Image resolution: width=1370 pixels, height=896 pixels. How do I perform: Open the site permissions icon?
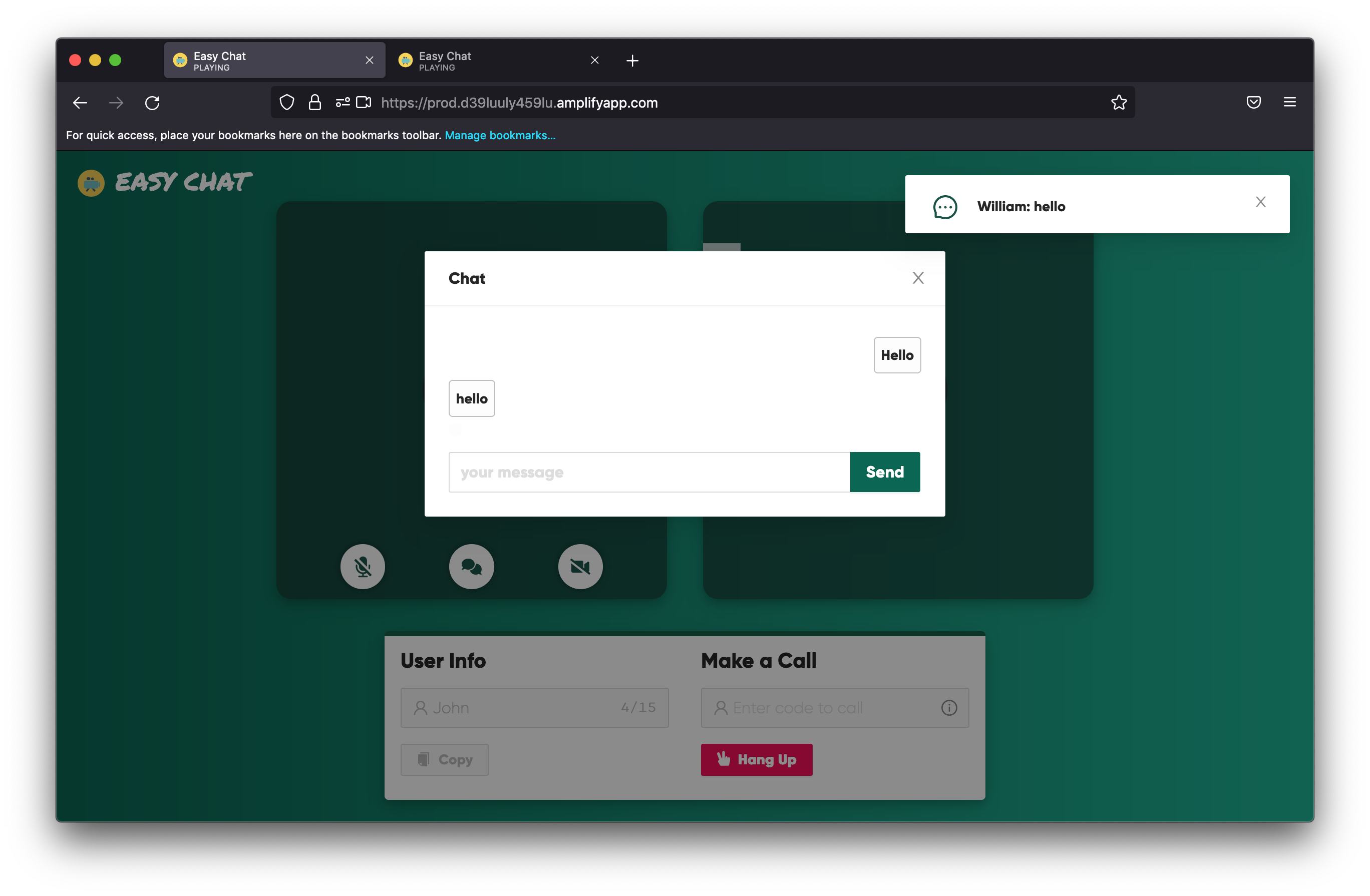tap(342, 103)
